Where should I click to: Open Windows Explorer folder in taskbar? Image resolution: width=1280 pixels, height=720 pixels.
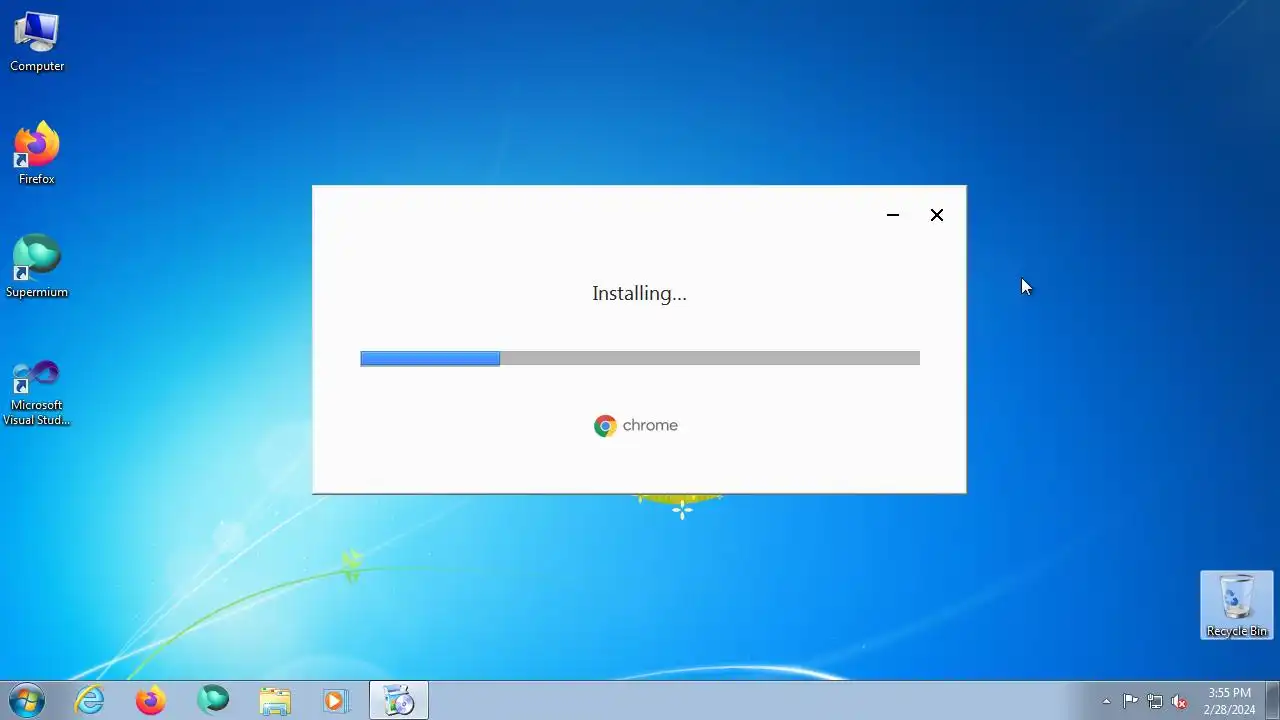[275, 700]
